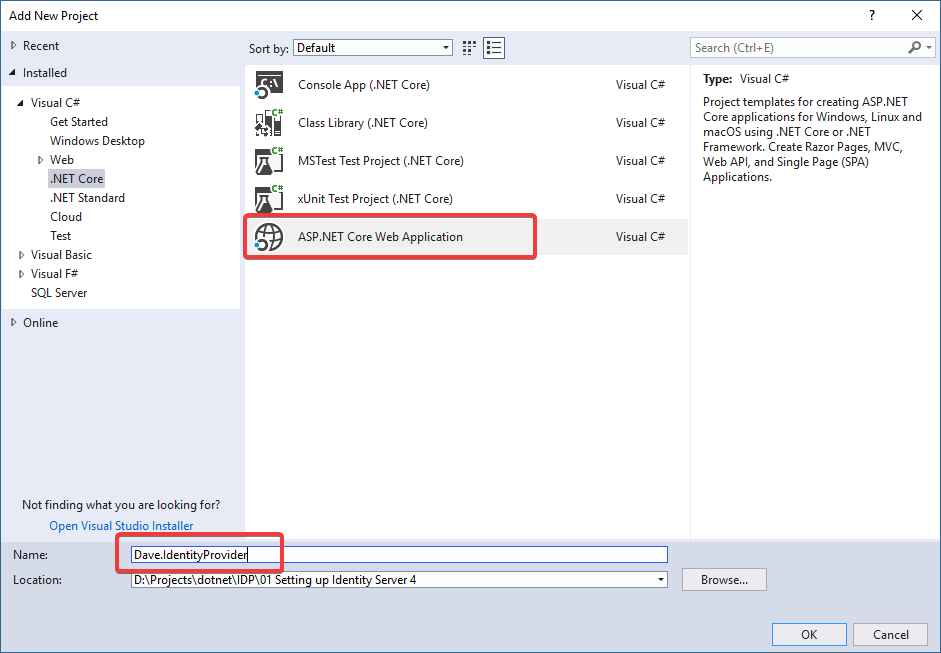Pick the MSTest Test Project template icon

click(x=268, y=161)
